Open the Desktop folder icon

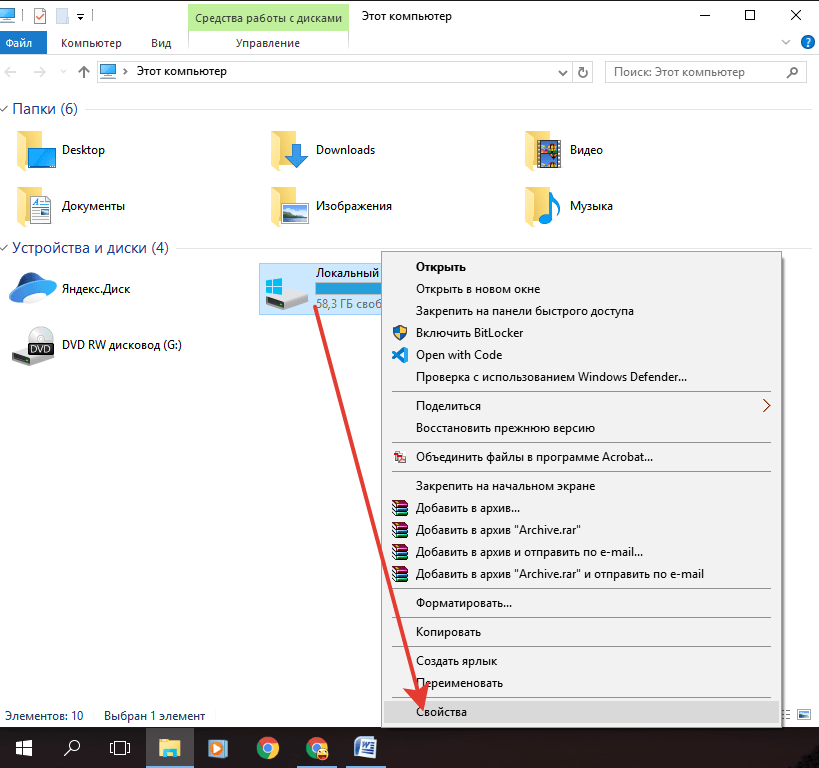(x=36, y=150)
